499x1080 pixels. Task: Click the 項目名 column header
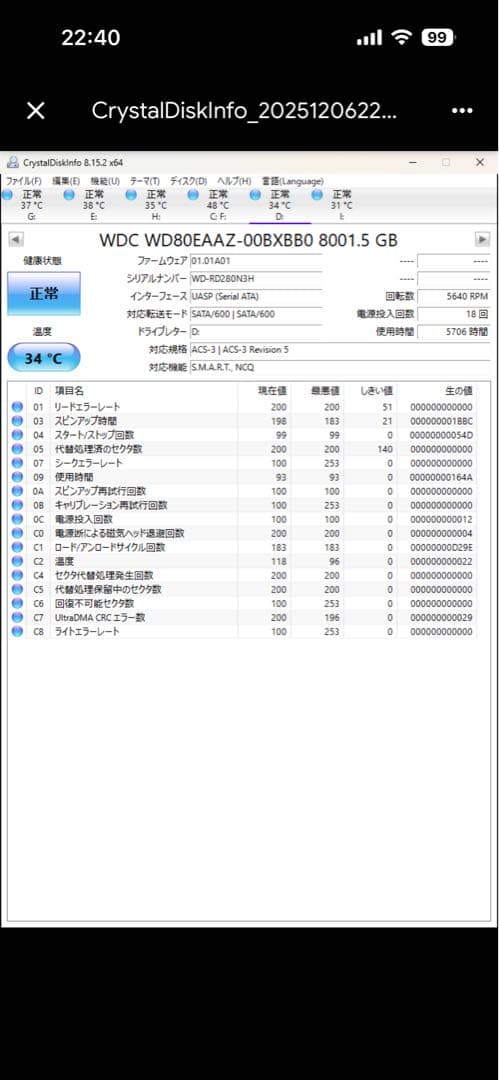[x=69, y=391]
